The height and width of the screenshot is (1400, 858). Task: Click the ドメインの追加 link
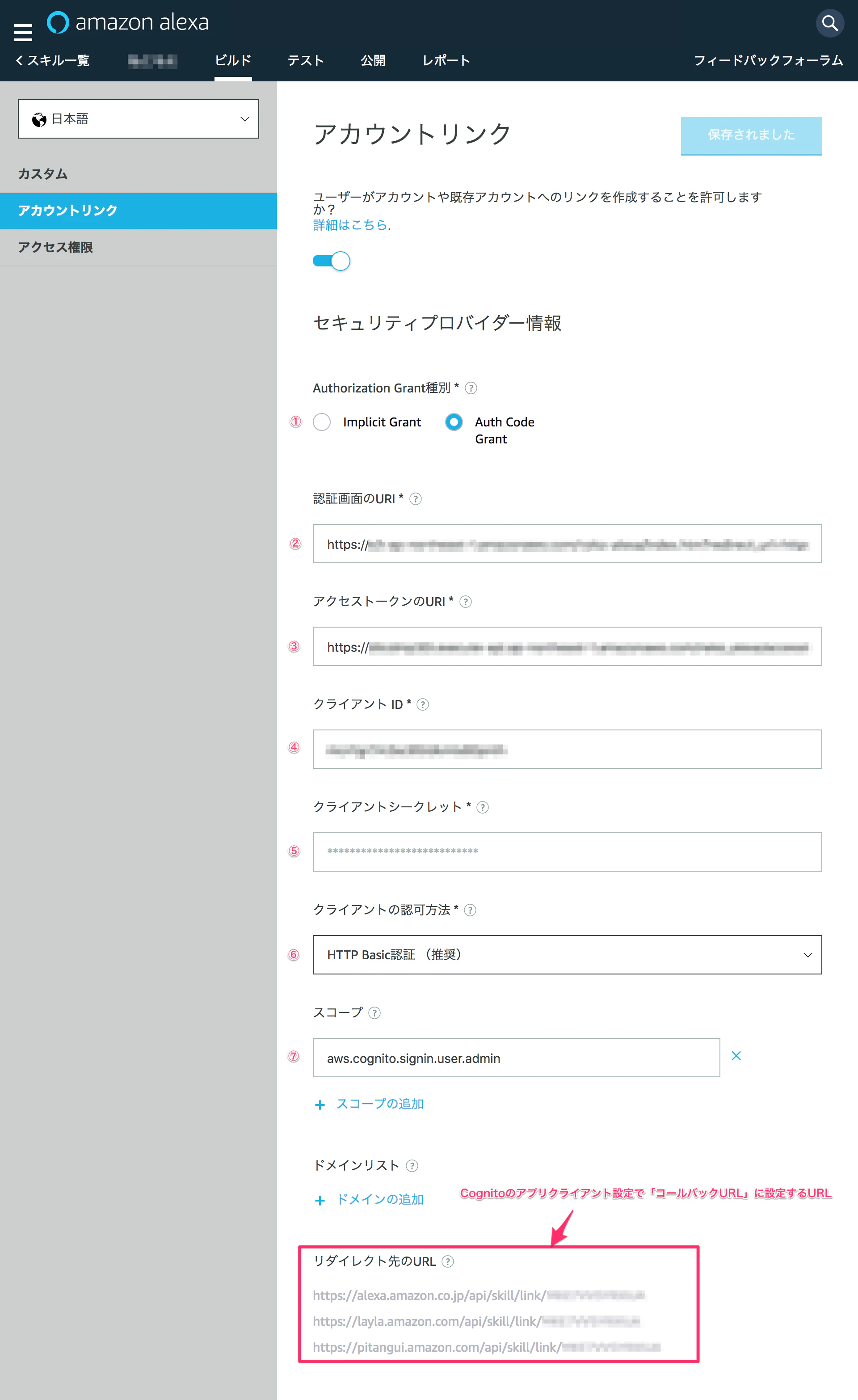point(379,1199)
